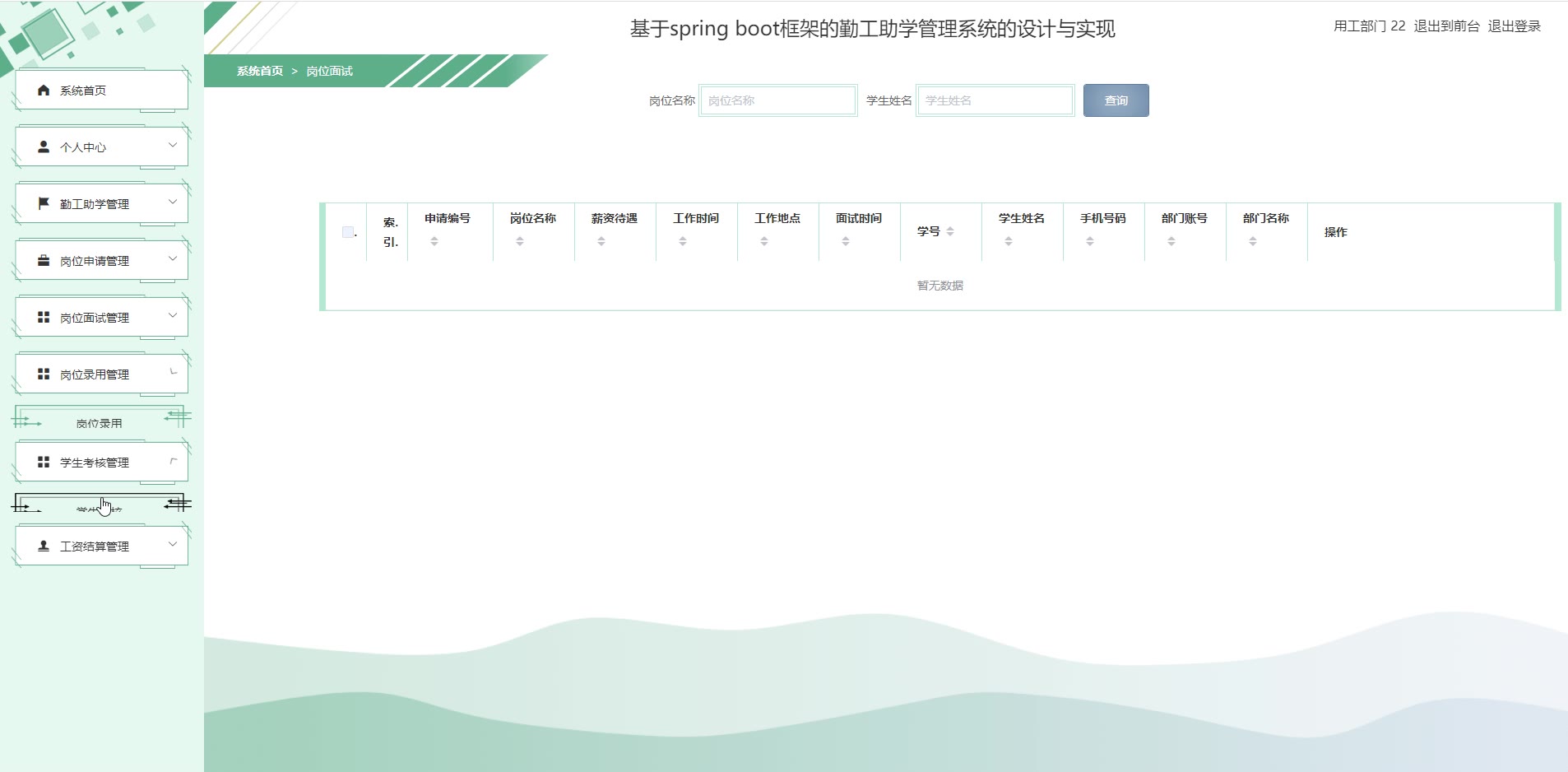Click the stamp icon beside 工资结算管理
This screenshot has width=1568, height=772.
[x=44, y=546]
